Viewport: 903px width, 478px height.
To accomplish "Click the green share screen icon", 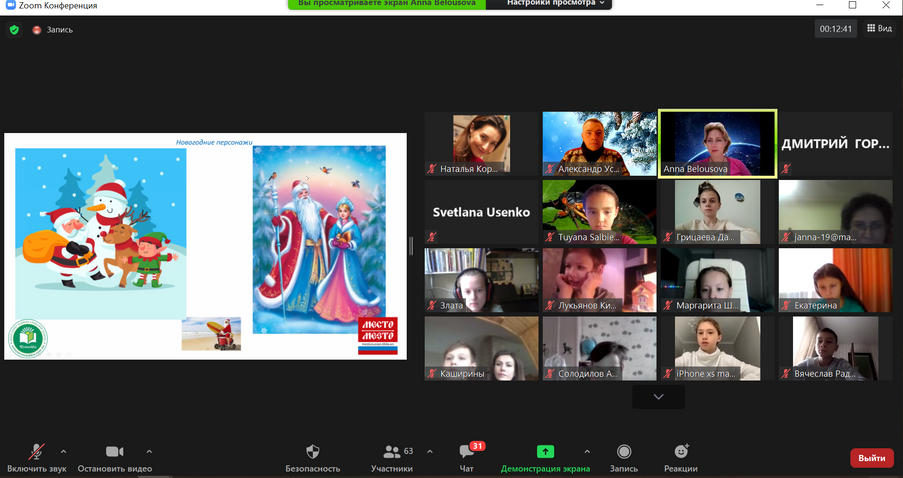I will tap(545, 452).
